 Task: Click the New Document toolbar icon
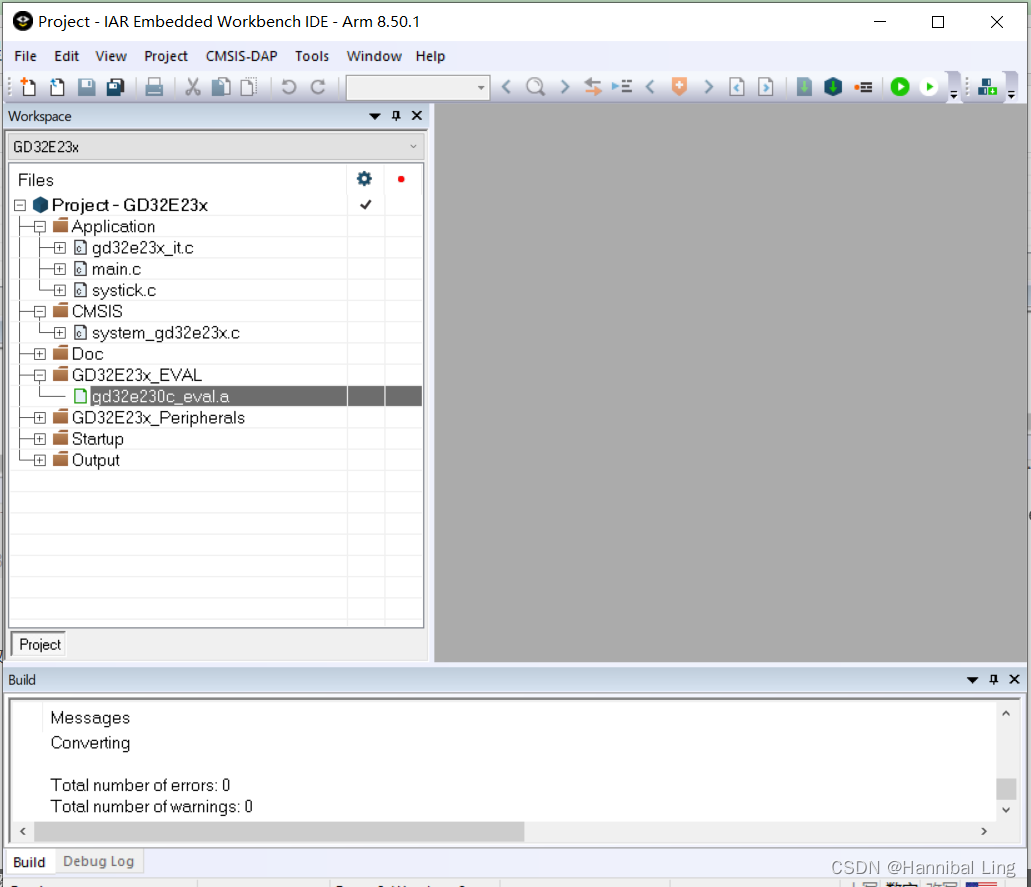pyautogui.click(x=28, y=87)
